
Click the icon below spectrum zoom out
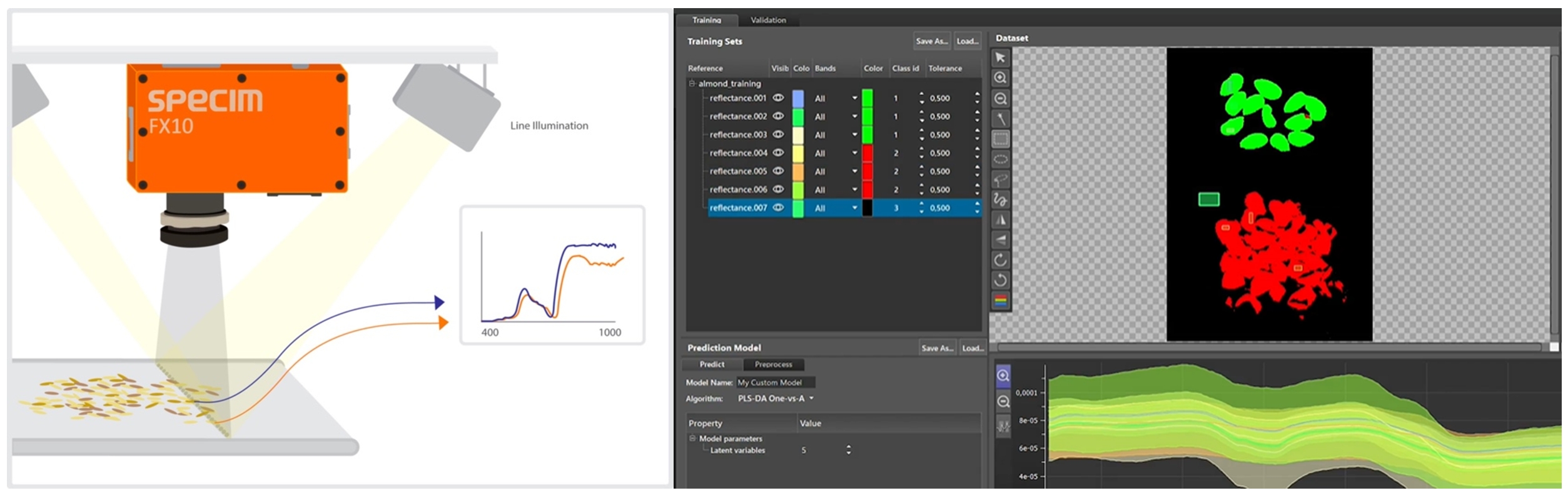(x=1003, y=427)
